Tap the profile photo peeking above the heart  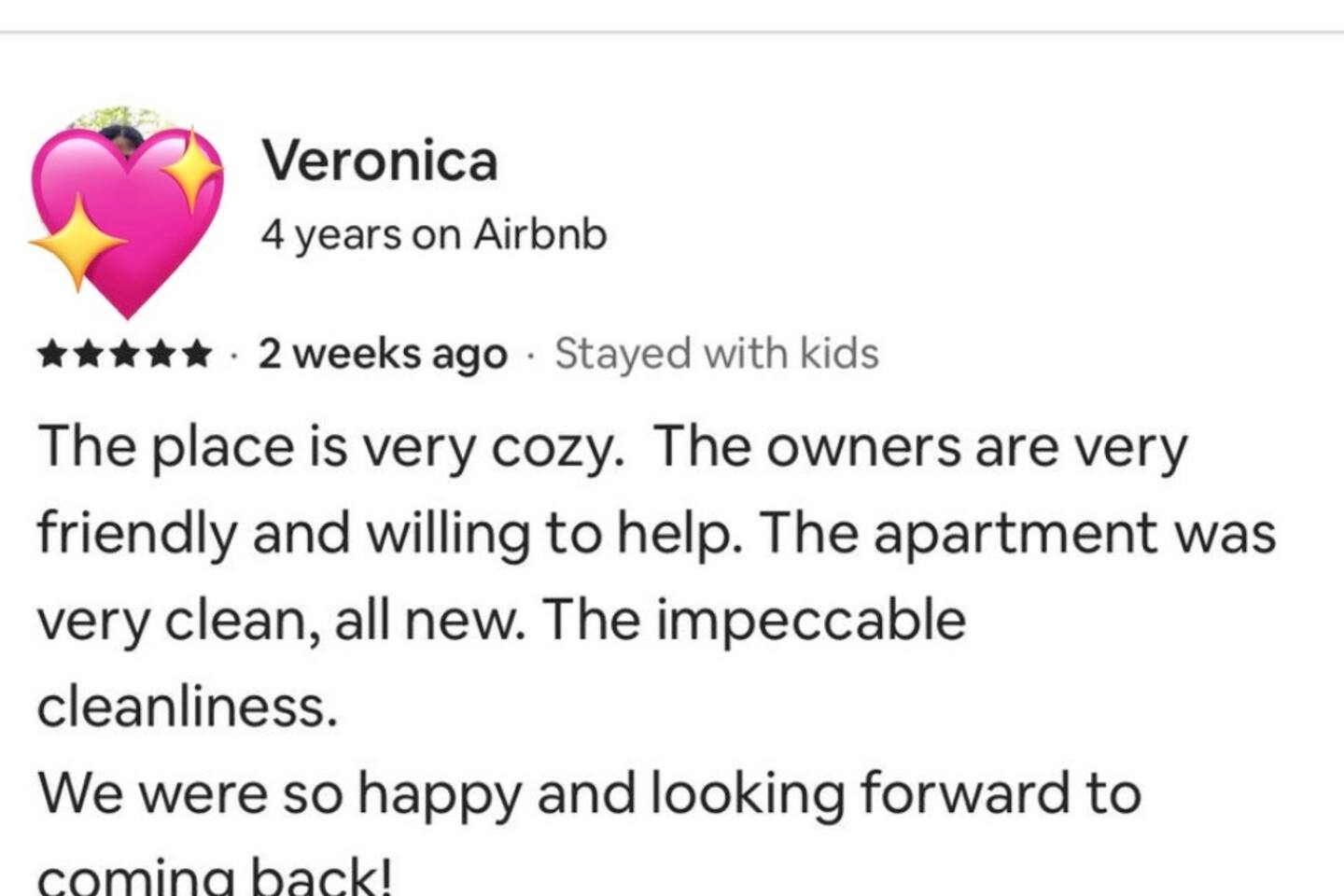click(x=122, y=133)
